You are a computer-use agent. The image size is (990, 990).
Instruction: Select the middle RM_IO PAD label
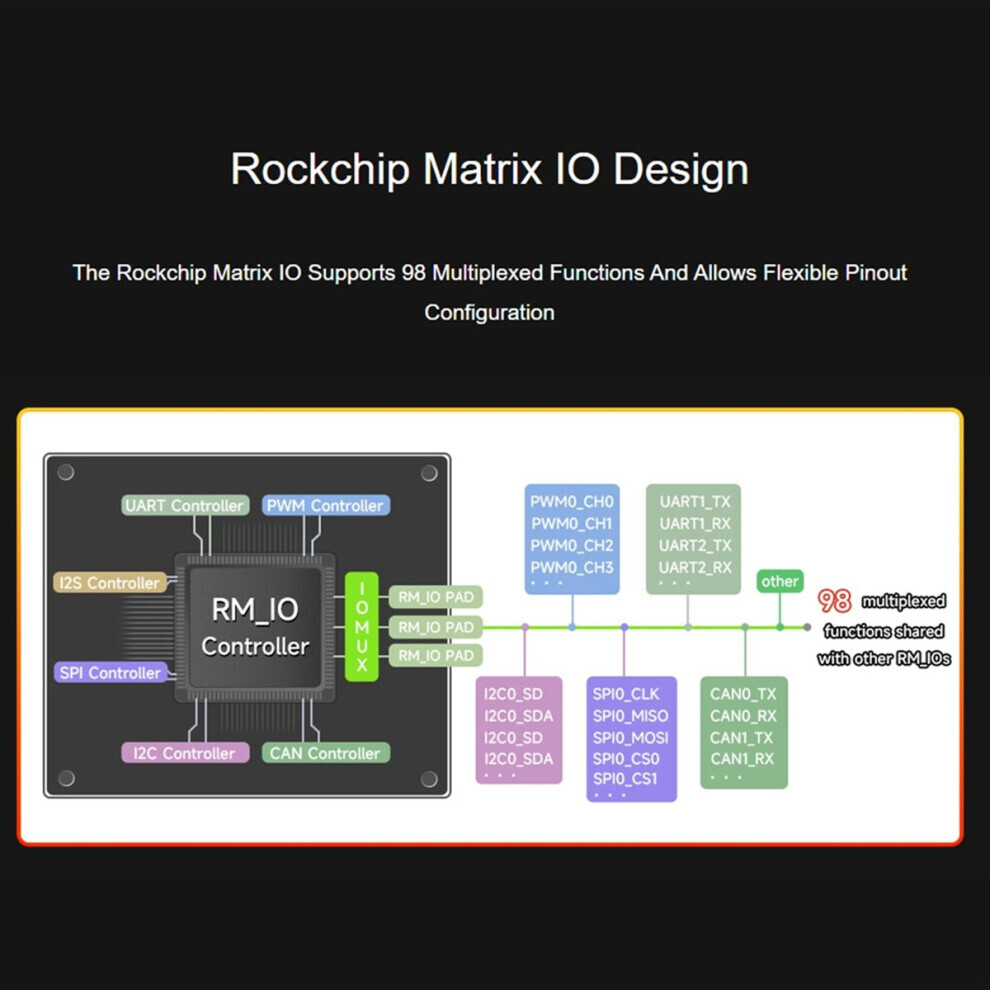tap(436, 627)
